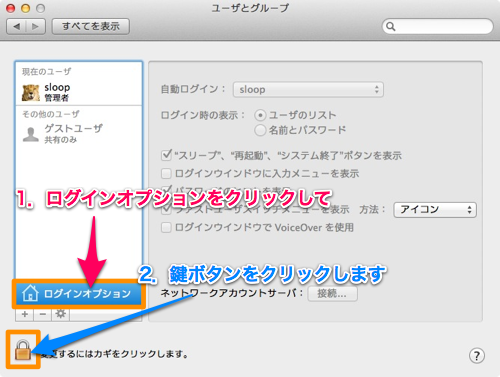This screenshot has height=377, width=500.
Task: Click inside the search input field
Action: pyautogui.click(x=437, y=26)
